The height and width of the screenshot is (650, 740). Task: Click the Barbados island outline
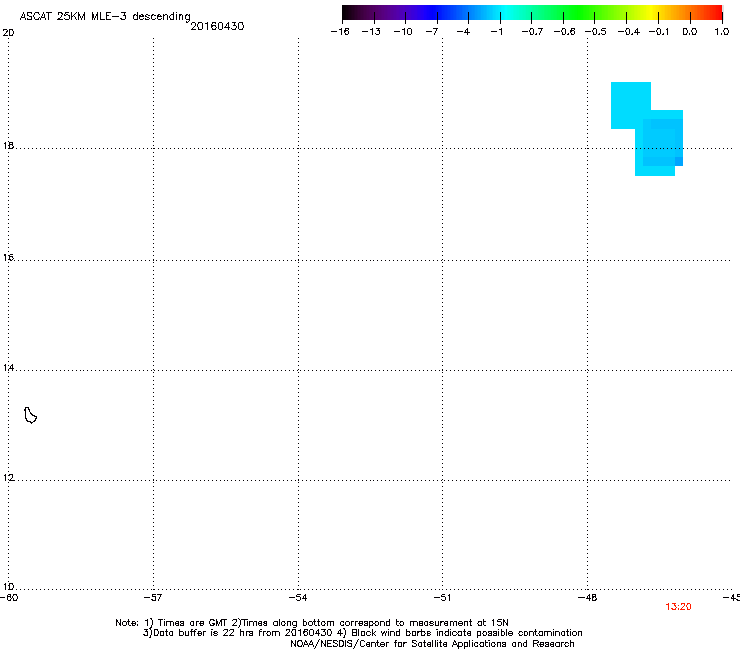30,415
